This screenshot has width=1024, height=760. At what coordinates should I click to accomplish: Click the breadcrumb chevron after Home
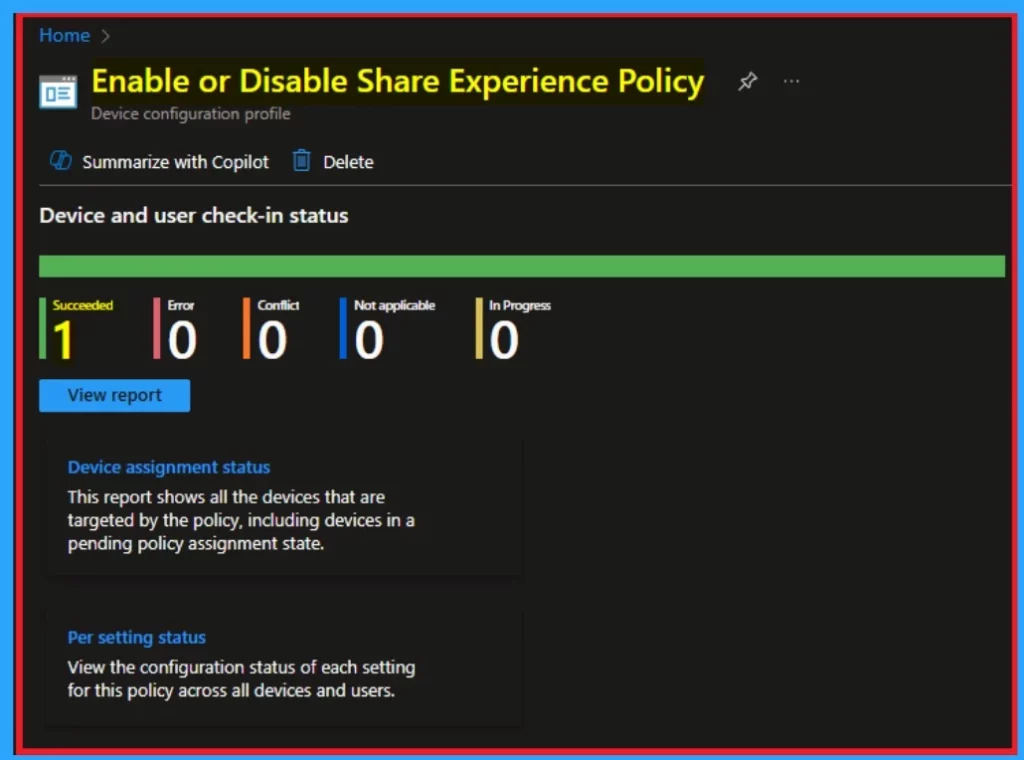105,36
